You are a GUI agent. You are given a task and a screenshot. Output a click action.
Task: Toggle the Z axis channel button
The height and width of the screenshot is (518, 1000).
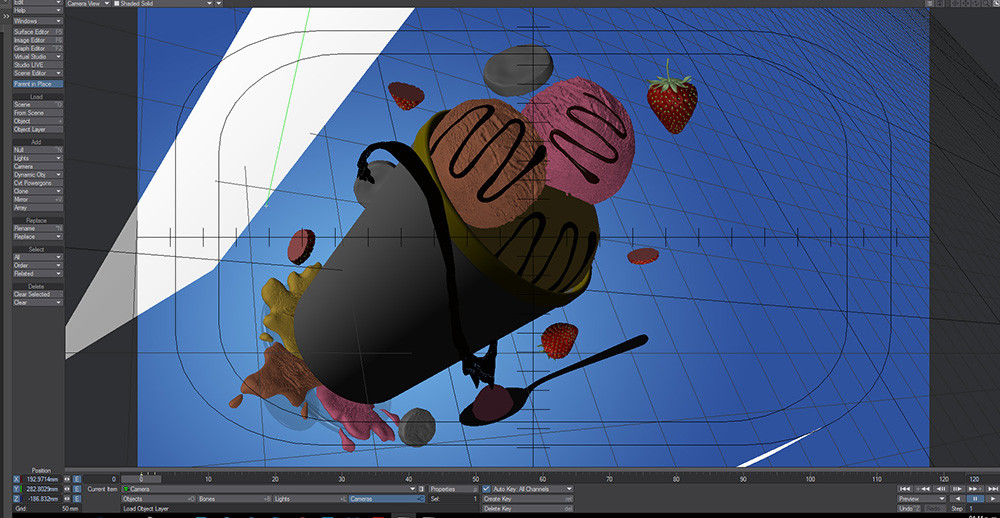17,498
